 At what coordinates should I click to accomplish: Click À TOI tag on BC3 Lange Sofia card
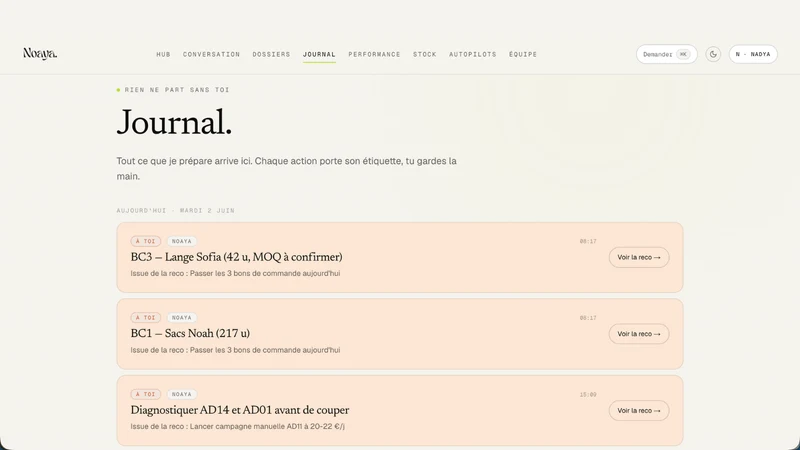pyautogui.click(x=145, y=241)
